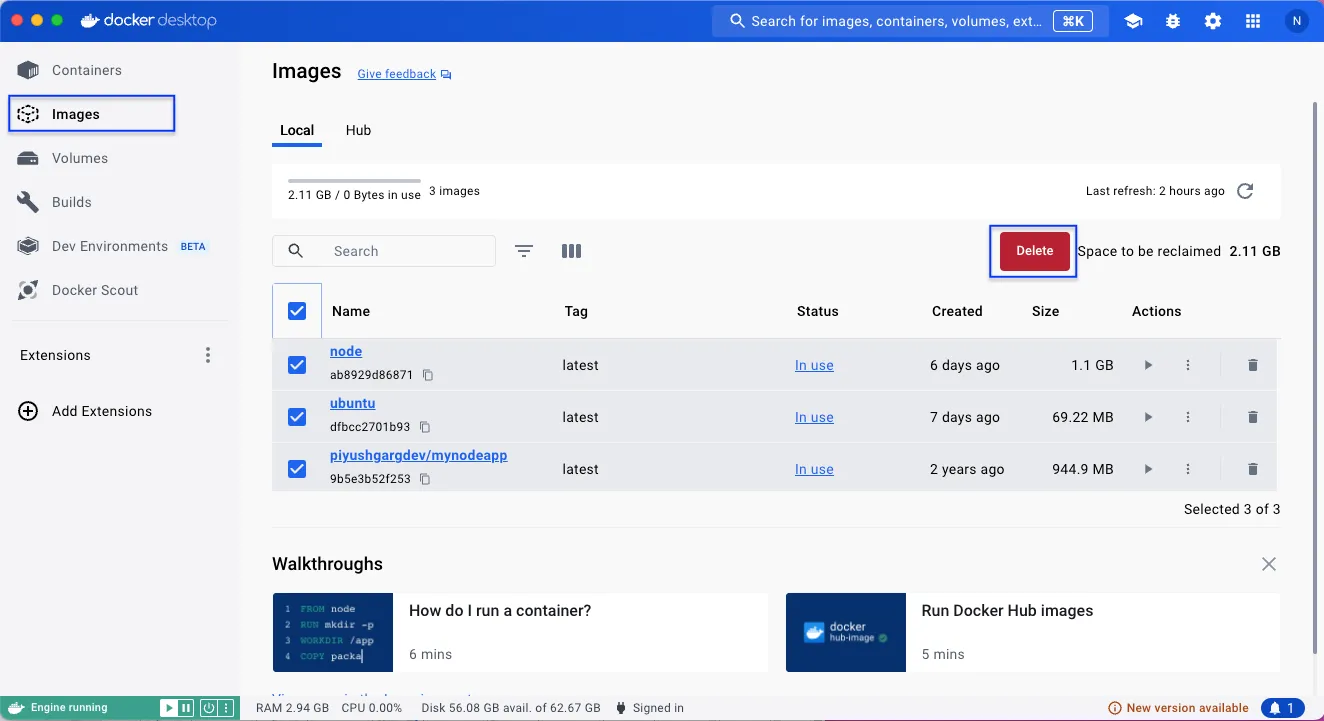The height and width of the screenshot is (721, 1324).
Task: Sort images by Created column
Action: point(957,311)
